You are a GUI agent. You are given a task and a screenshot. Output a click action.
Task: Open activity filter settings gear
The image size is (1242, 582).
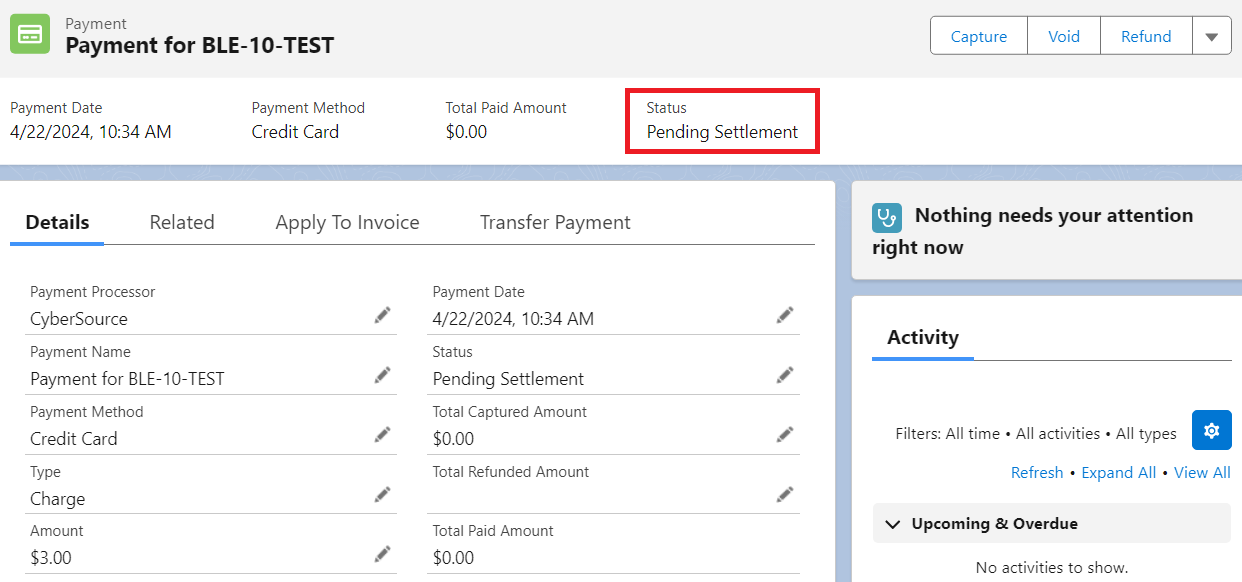(1211, 430)
